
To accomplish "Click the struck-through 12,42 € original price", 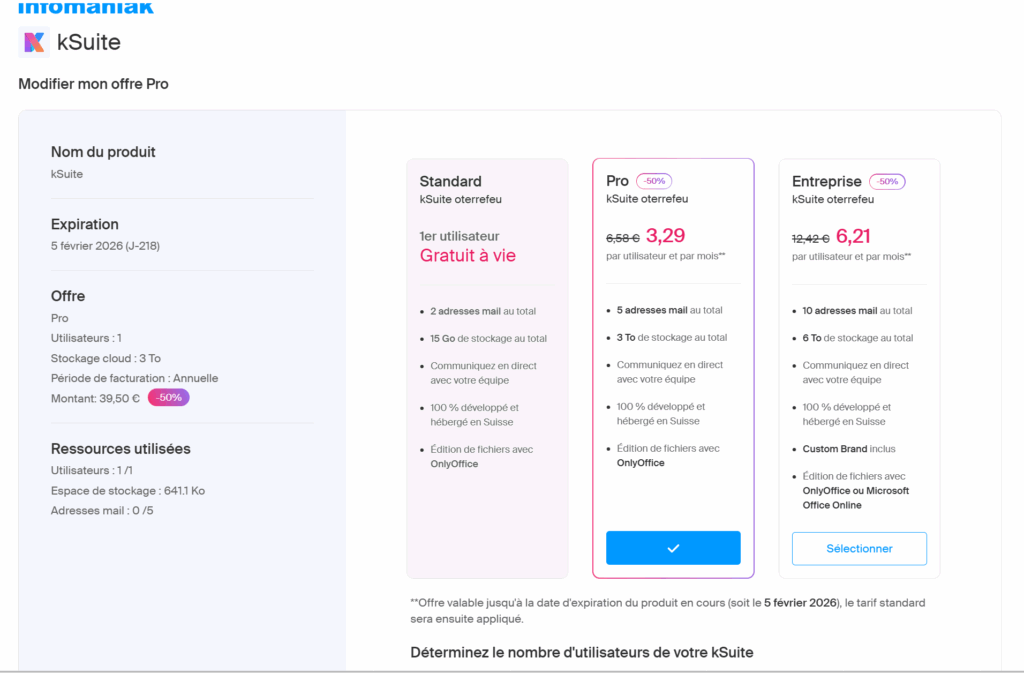I will click(x=810, y=239).
